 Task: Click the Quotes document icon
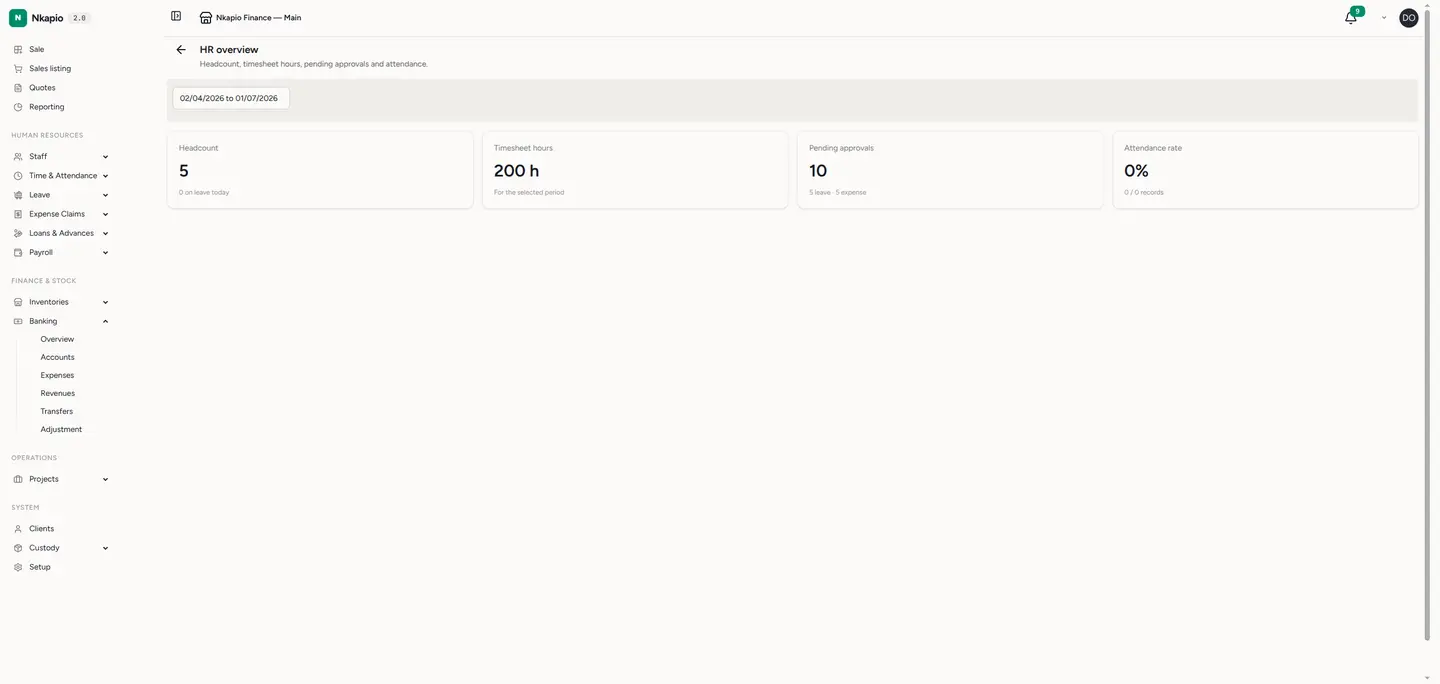(x=18, y=88)
